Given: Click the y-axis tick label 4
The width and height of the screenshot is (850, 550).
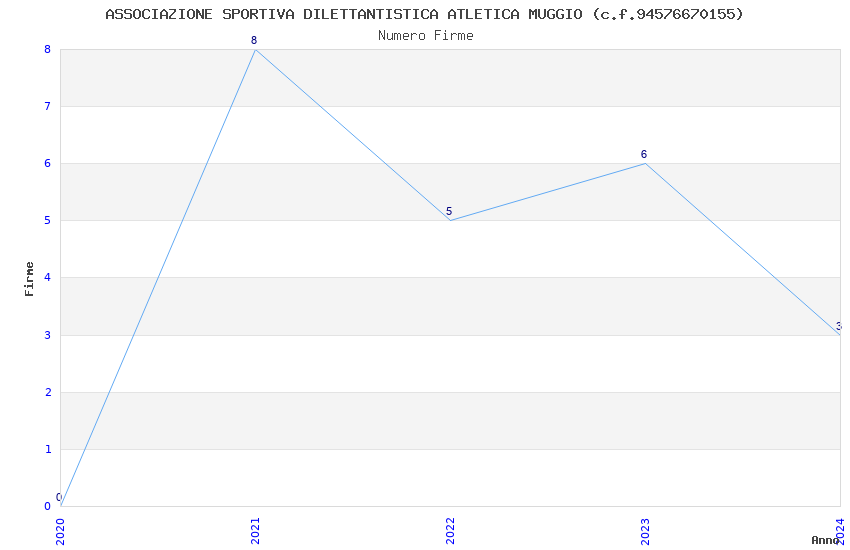Looking at the screenshot, I should point(47,278).
